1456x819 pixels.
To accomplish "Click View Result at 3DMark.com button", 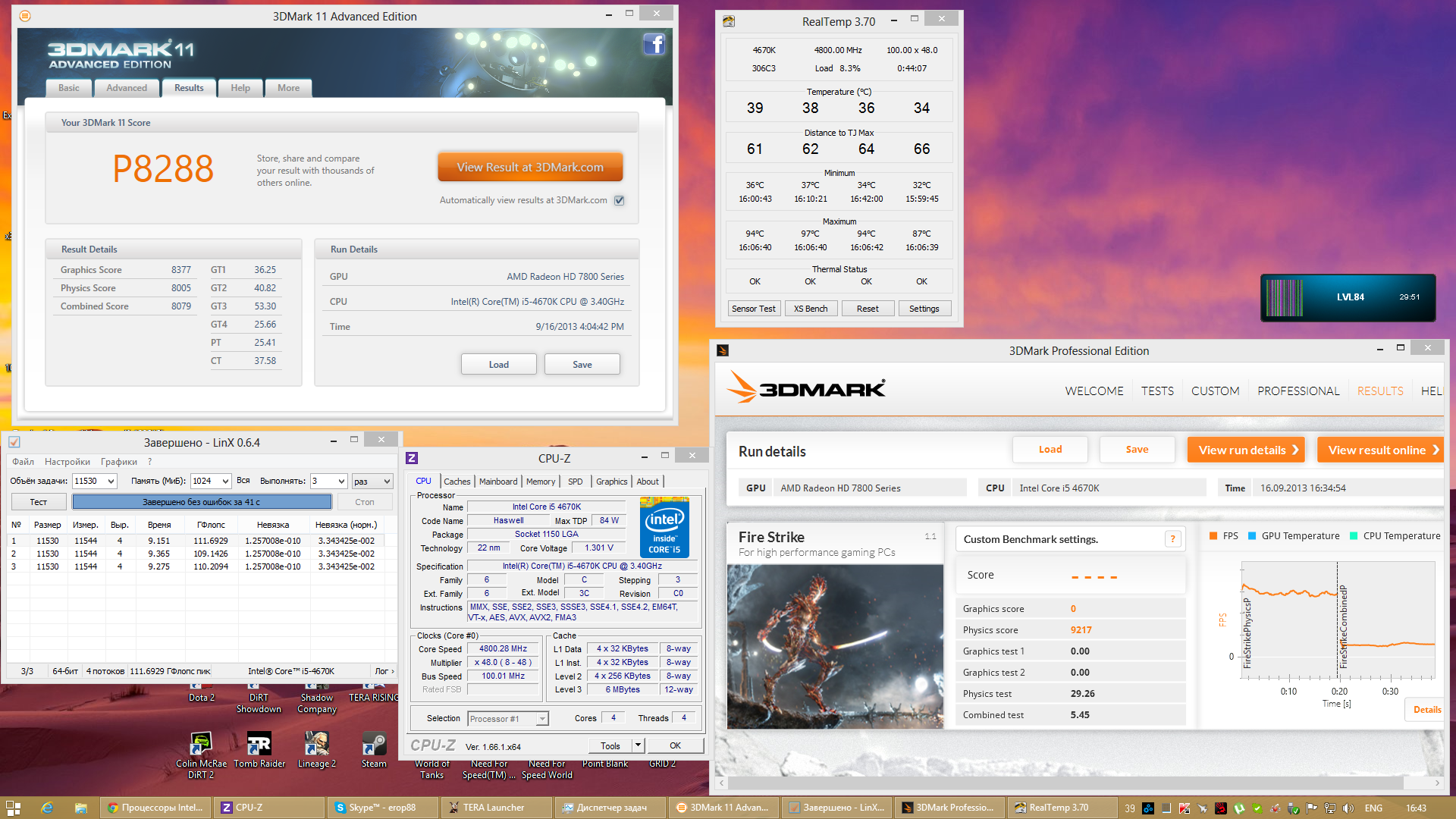I will [530, 168].
